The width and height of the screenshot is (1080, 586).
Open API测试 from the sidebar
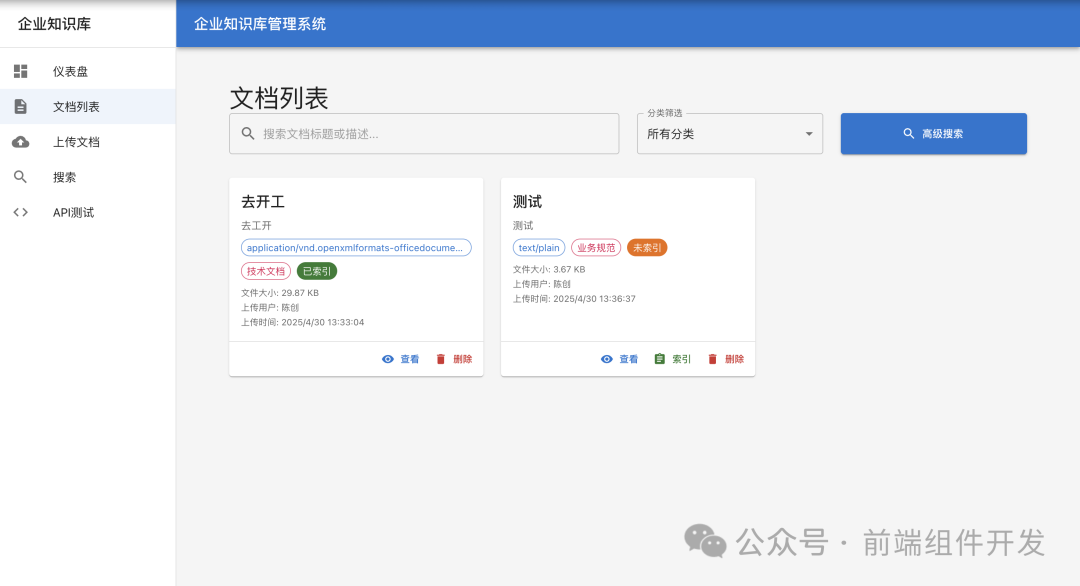(x=88, y=212)
